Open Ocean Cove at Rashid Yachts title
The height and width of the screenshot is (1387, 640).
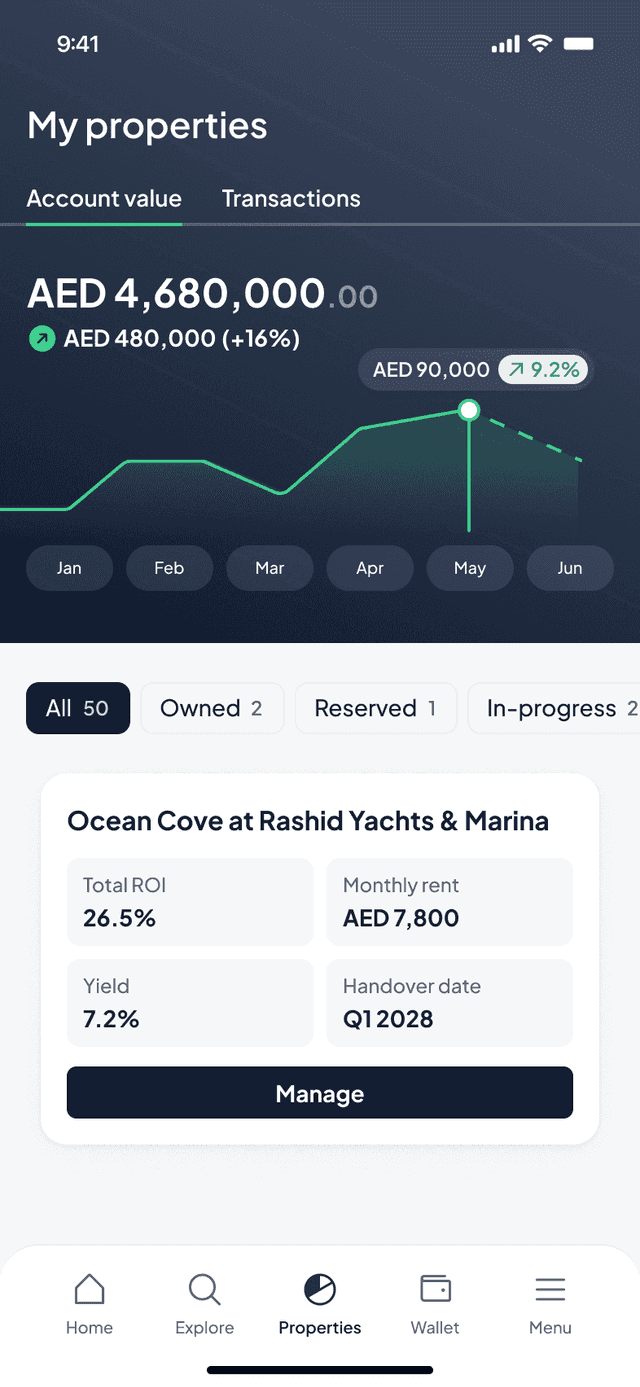[308, 821]
